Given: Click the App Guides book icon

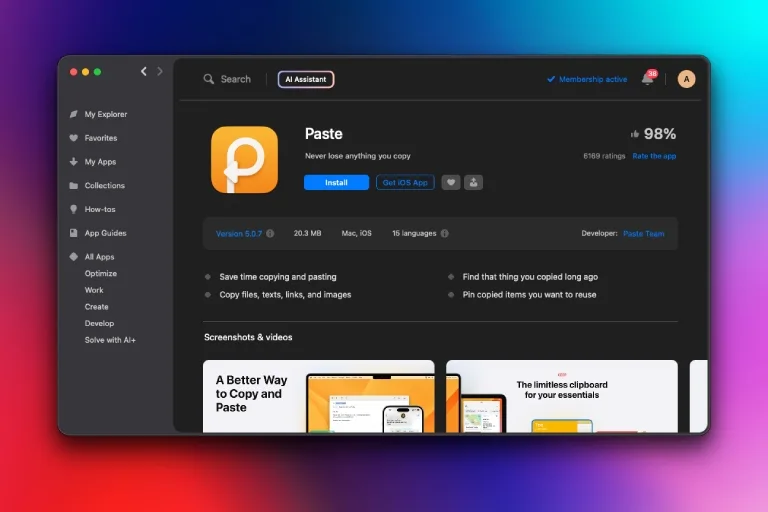Looking at the screenshot, I should tap(73, 233).
